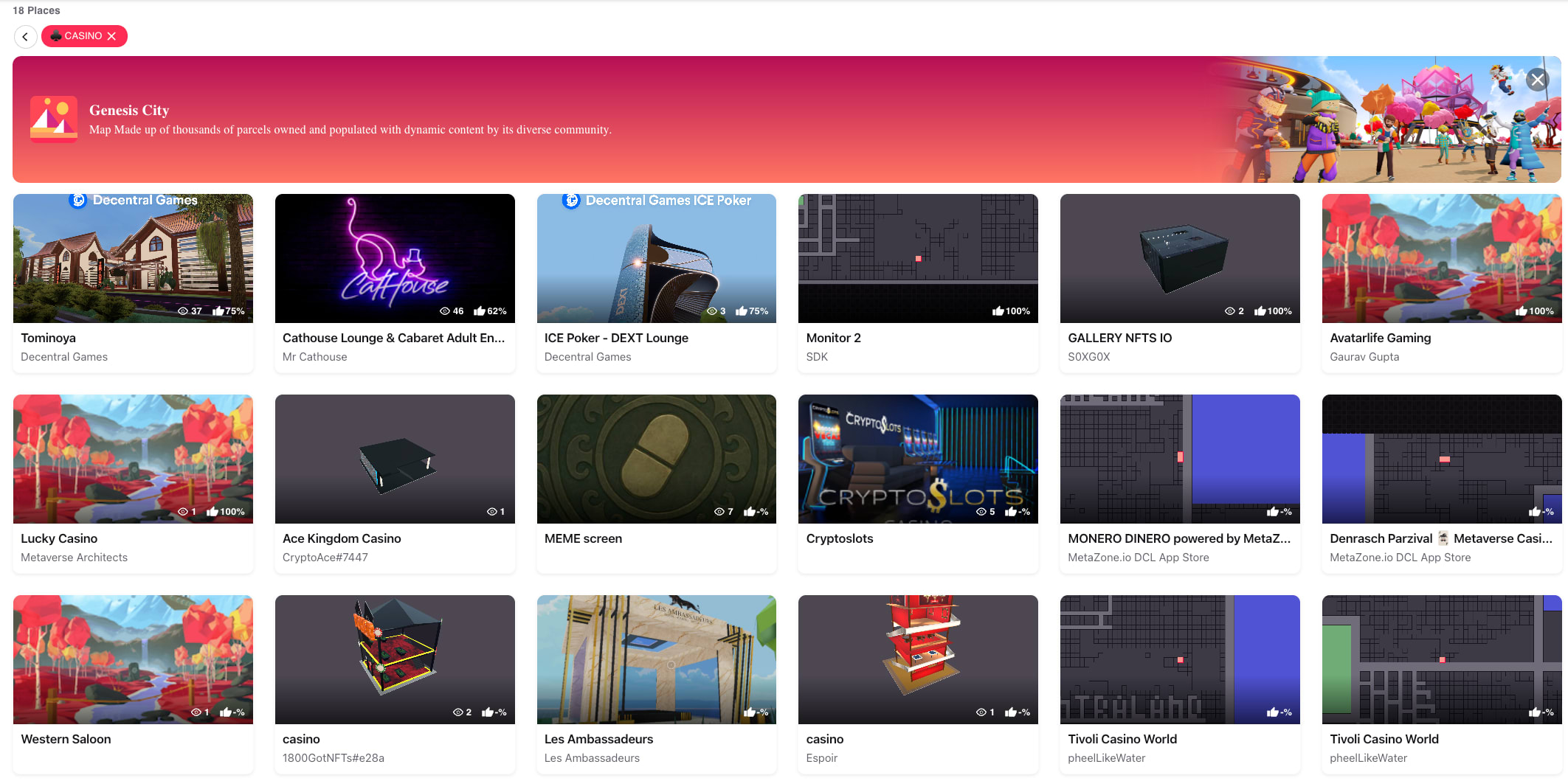Click the Espoir owner name
Screen dimensions: 1568x781
821,758
